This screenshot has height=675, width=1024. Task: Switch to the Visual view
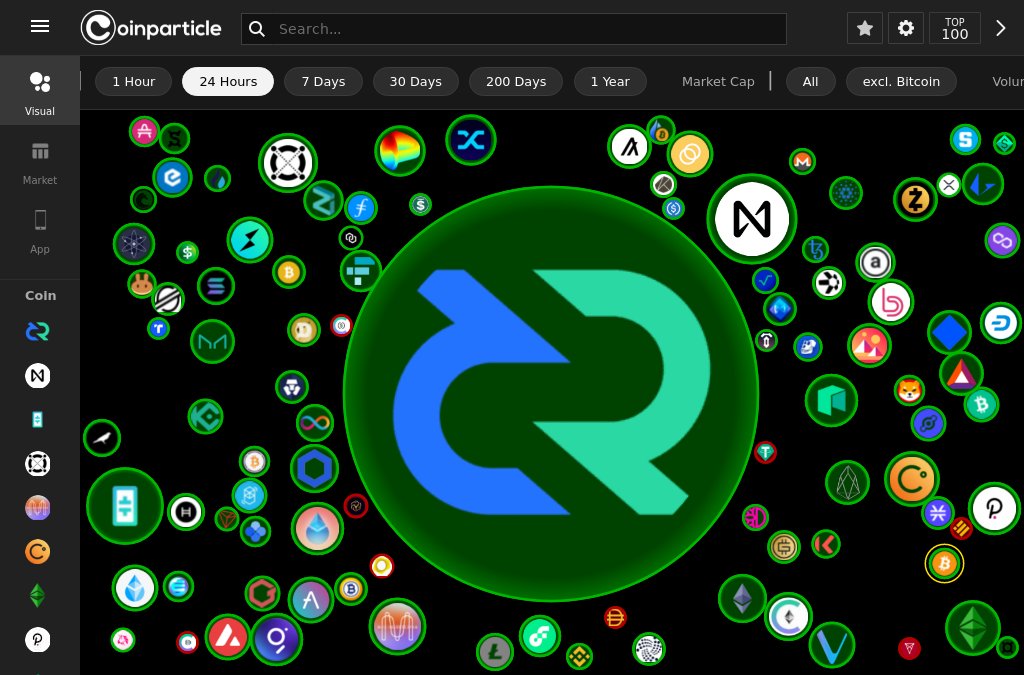click(40, 90)
